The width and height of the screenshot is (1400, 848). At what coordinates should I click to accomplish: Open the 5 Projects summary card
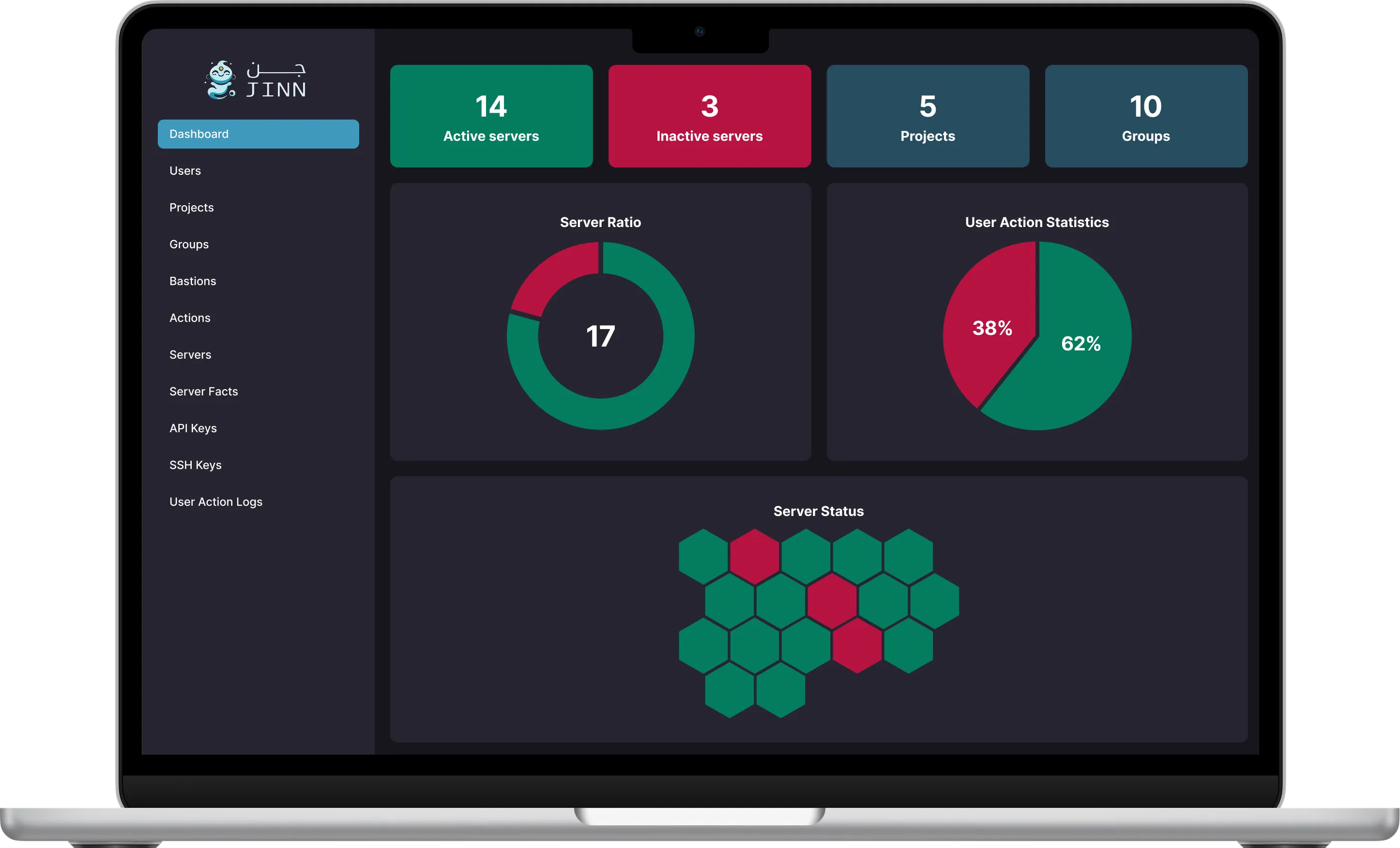[927, 117]
